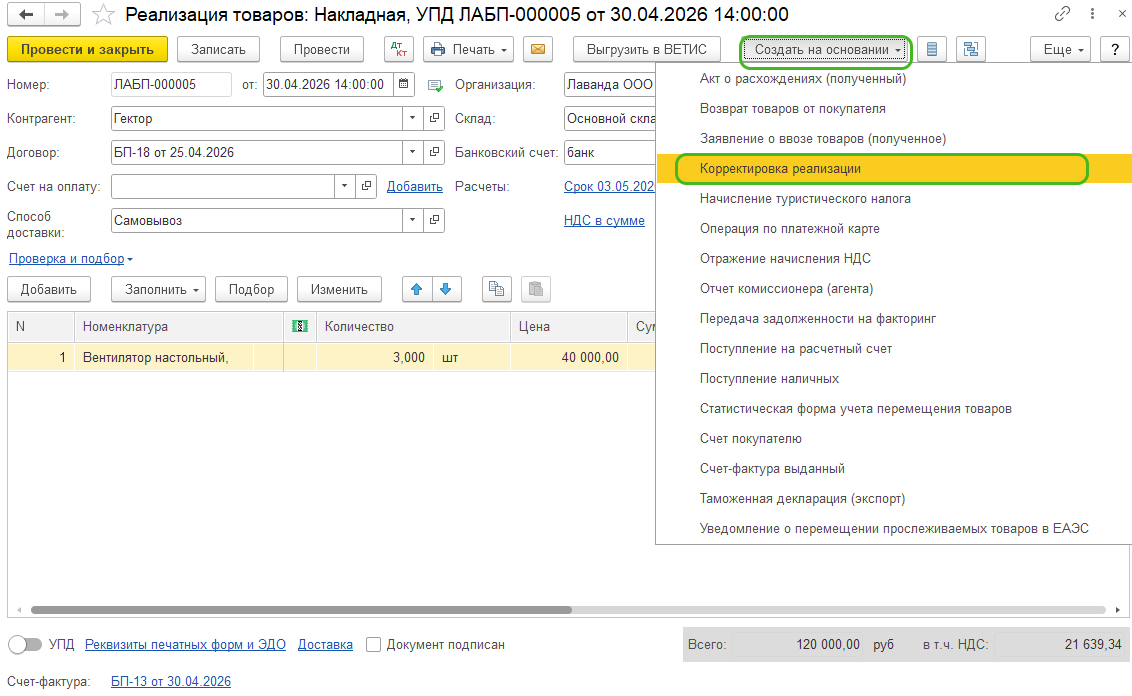
Task: Open the Заполнить dropdown button
Action: (x=158, y=290)
